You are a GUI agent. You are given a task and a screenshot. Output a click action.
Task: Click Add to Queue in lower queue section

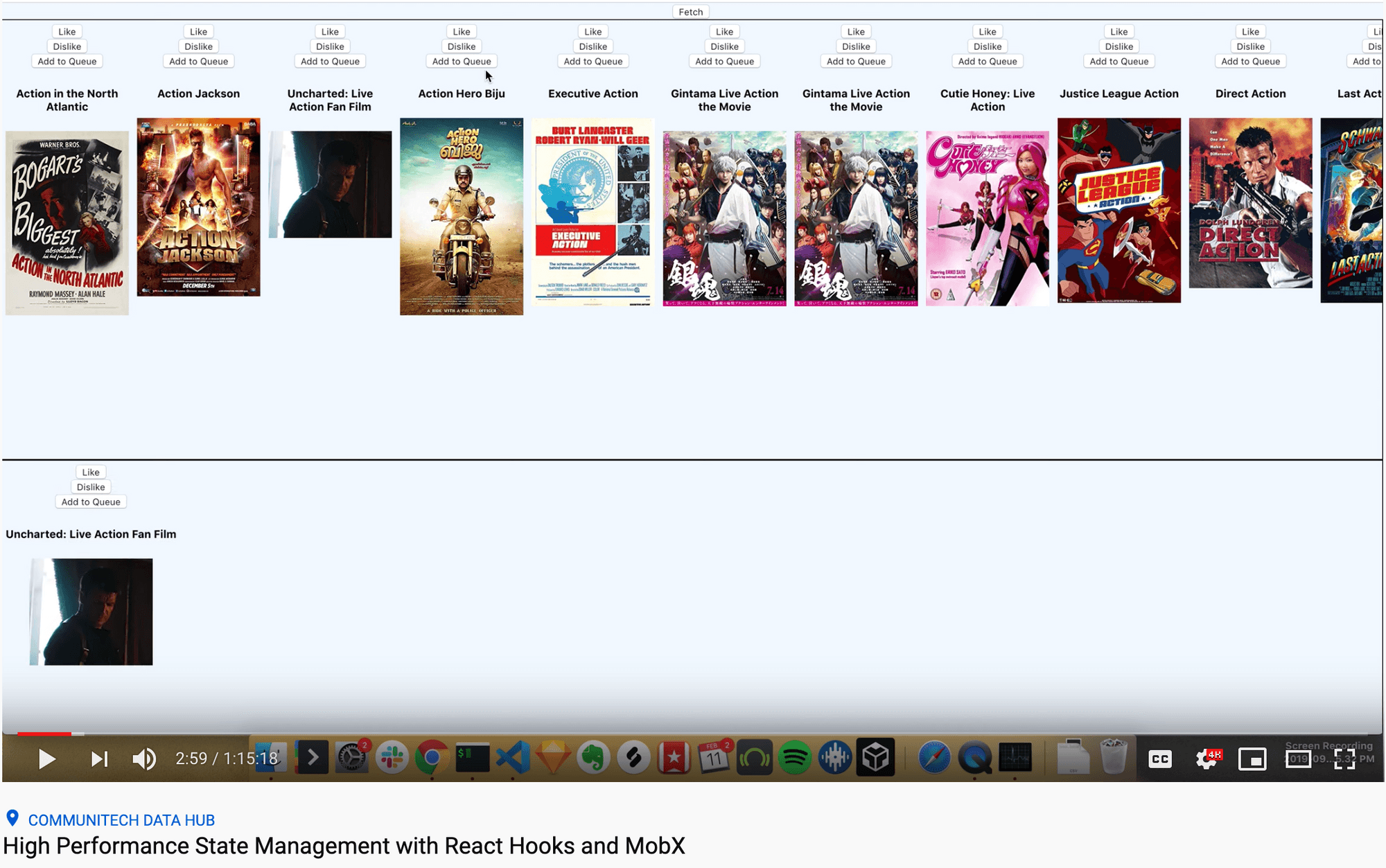(91, 502)
